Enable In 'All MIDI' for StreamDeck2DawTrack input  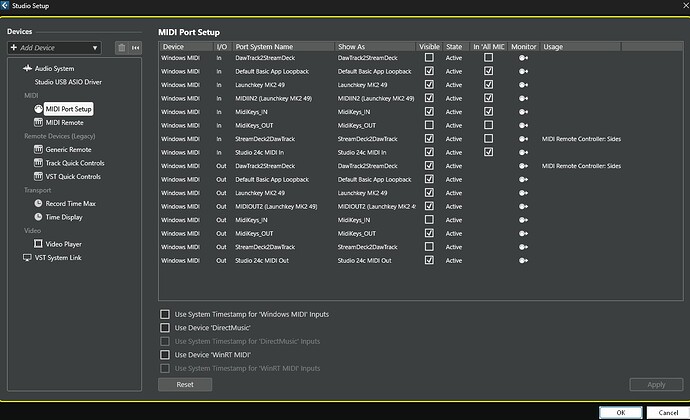488,139
